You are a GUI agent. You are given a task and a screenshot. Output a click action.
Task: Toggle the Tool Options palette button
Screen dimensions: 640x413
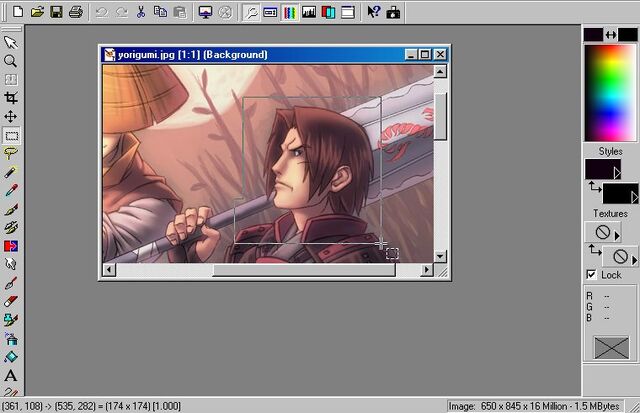(x=270, y=12)
